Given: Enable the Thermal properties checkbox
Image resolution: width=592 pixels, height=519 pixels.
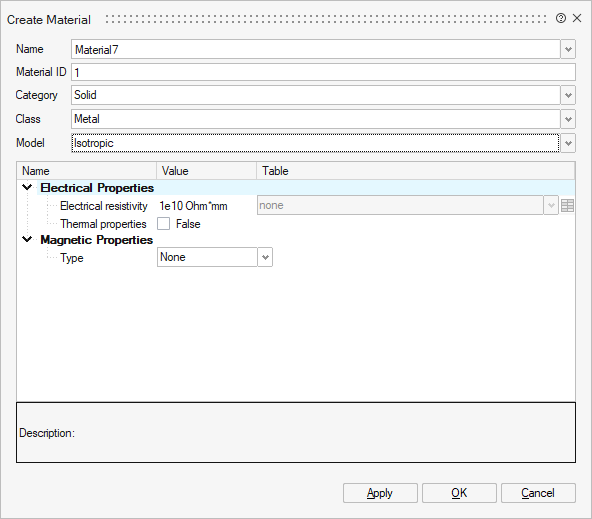Looking at the screenshot, I should [x=163, y=224].
